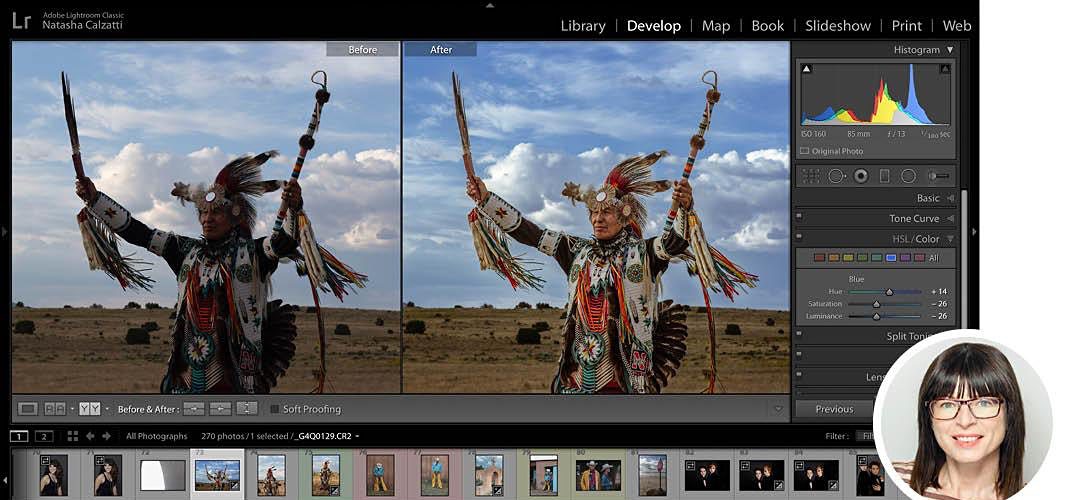The width and height of the screenshot is (1066, 500).
Task: Switch to Loupe view mode
Action: click(x=28, y=409)
